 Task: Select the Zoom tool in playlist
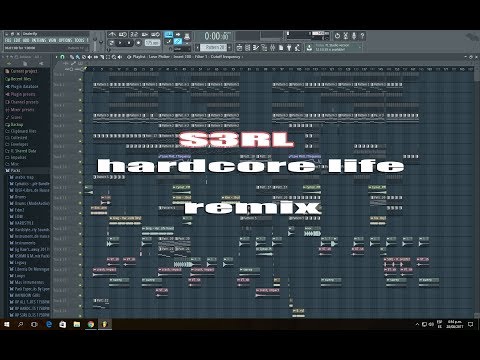click(x=114, y=57)
